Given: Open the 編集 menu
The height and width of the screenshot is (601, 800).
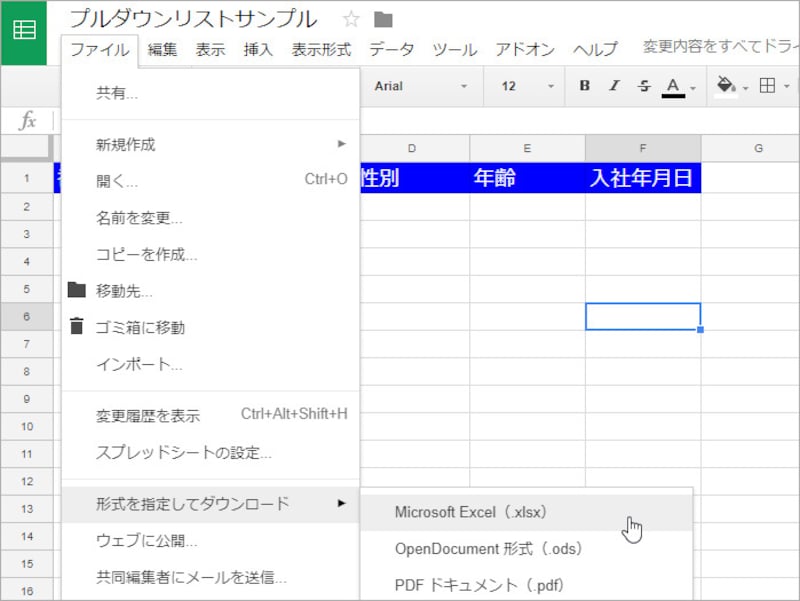Looking at the screenshot, I should tap(162, 47).
